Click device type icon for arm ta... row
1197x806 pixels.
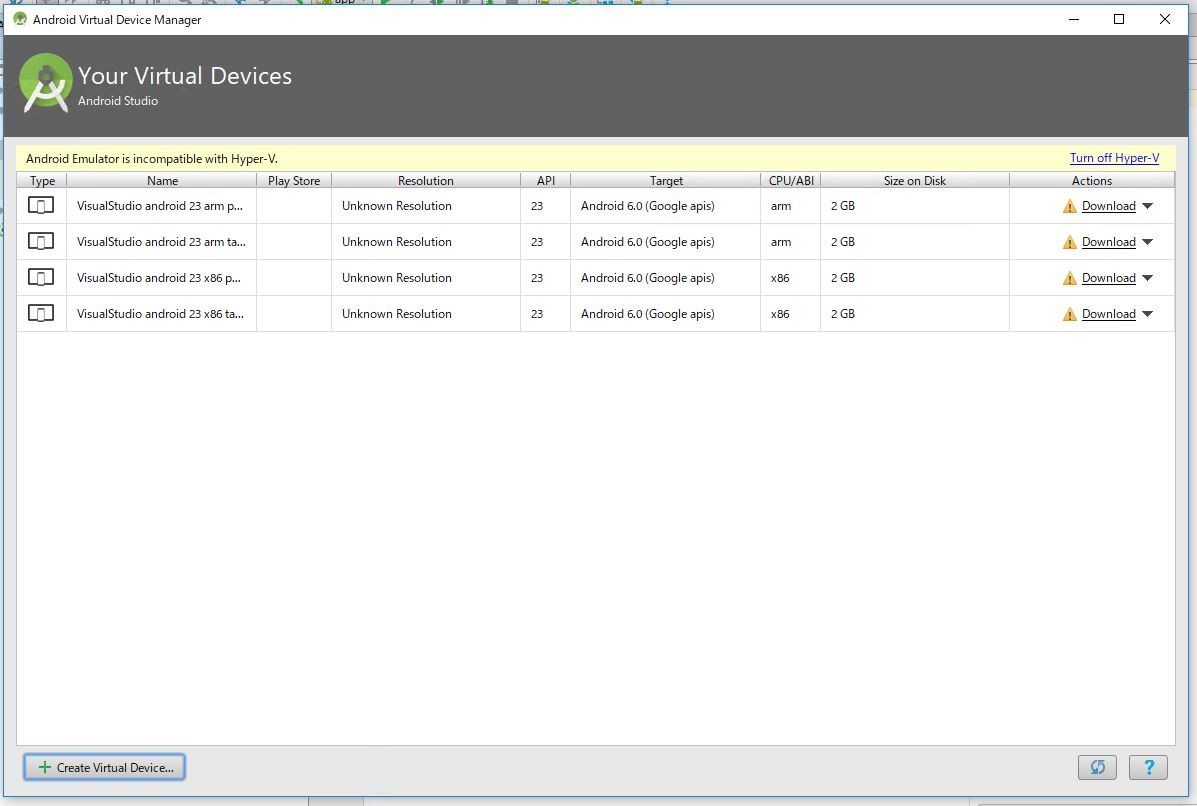pyautogui.click(x=41, y=241)
